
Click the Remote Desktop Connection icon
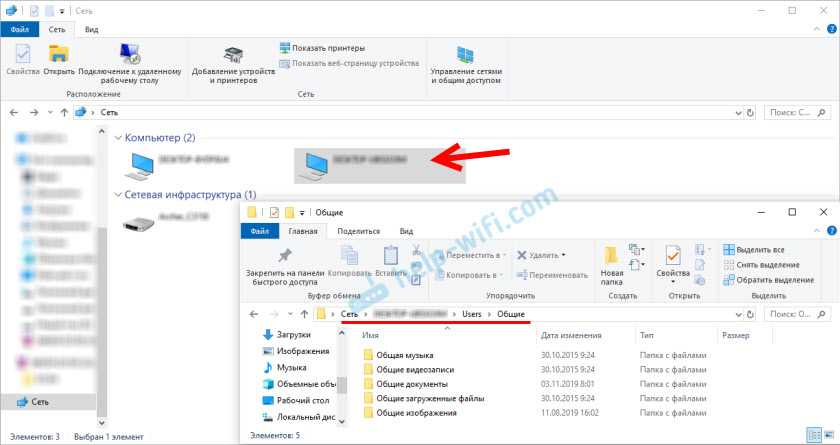pos(128,56)
